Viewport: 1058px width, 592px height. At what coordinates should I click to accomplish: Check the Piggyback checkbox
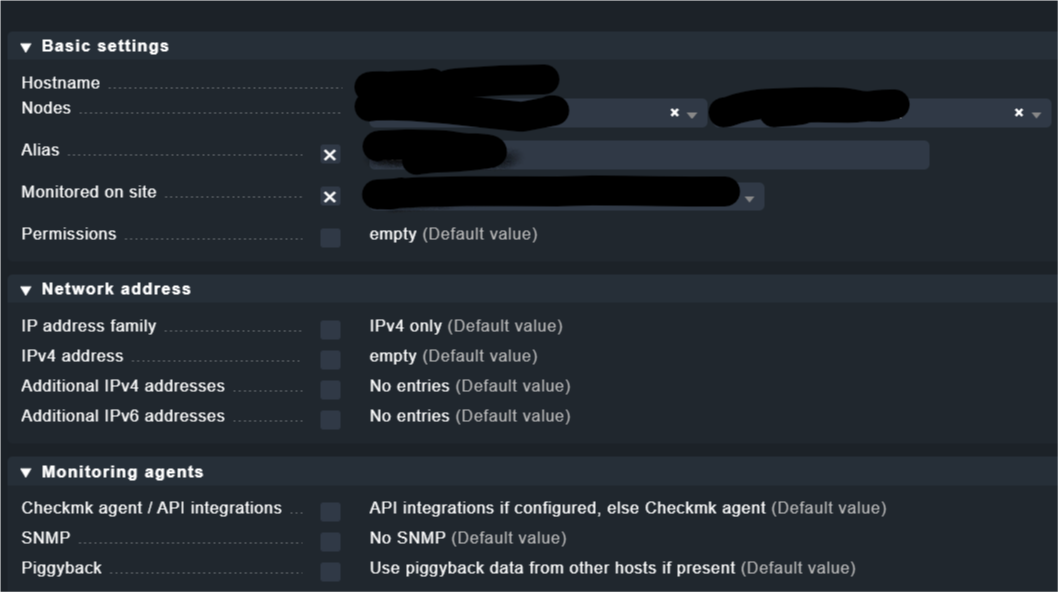(330, 572)
